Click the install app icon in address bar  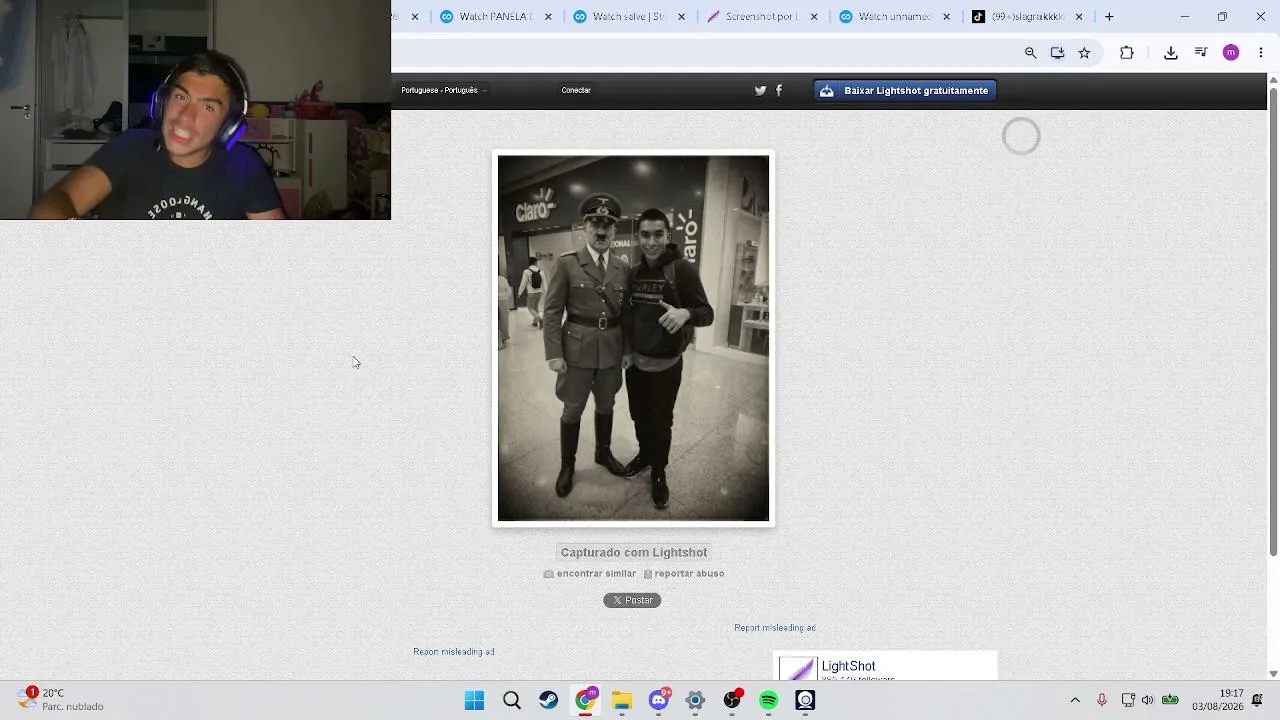tap(1057, 53)
